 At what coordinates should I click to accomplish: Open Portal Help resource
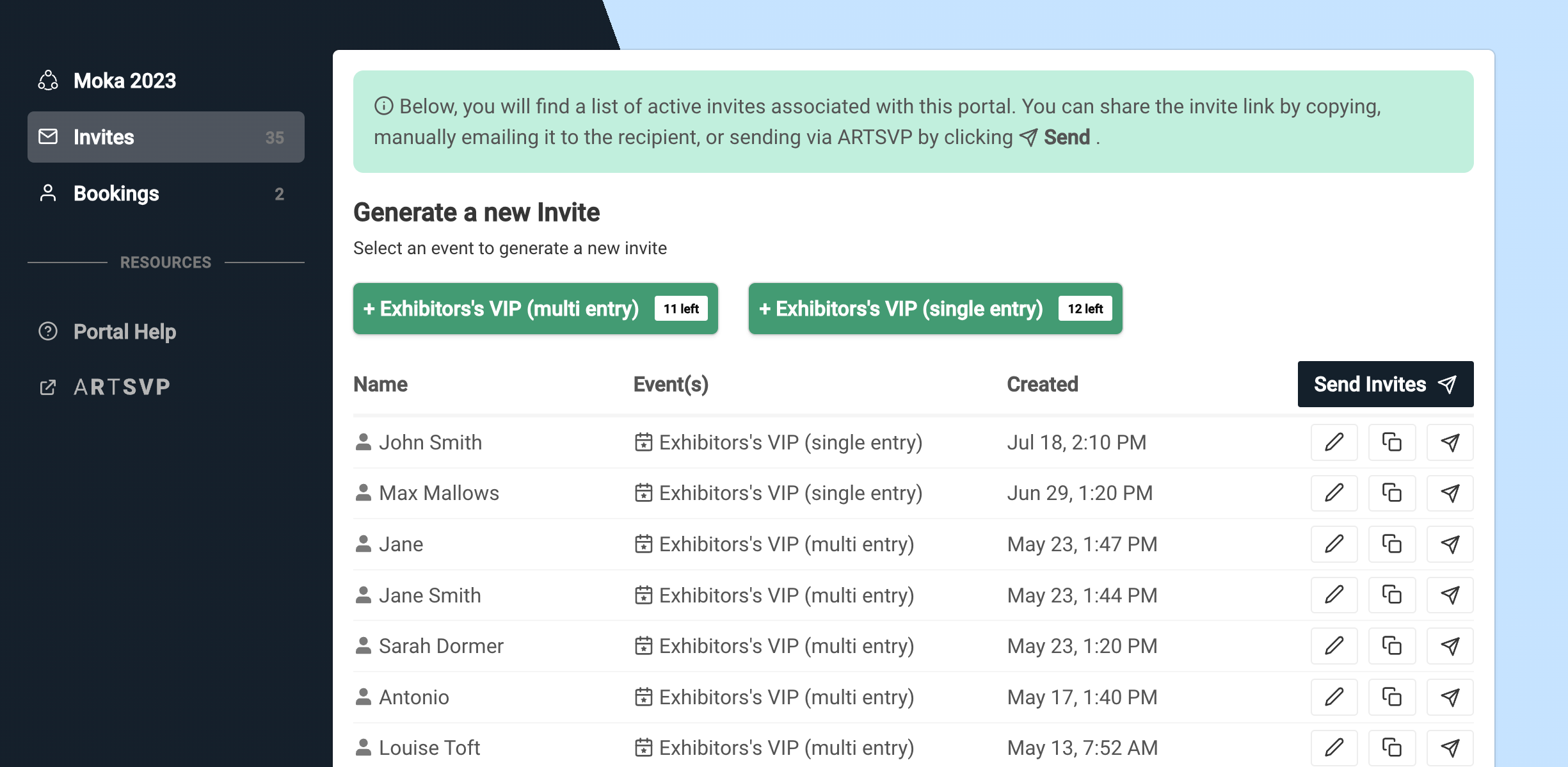(124, 332)
